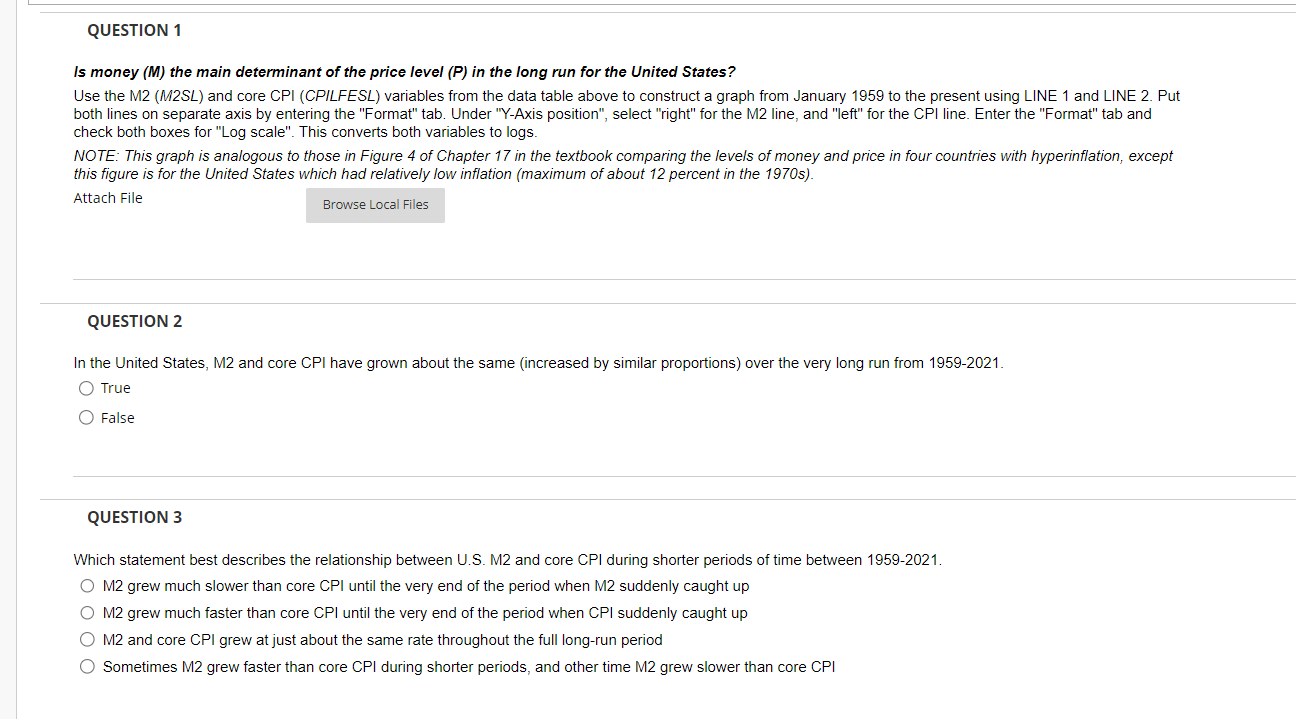Select True for Question 2
The width and height of the screenshot is (1296, 719).
click(x=86, y=388)
